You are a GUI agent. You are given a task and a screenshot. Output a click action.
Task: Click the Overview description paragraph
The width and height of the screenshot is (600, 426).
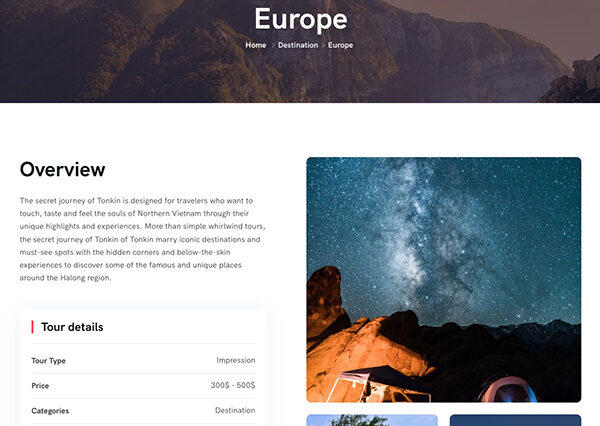pyautogui.click(x=142, y=239)
